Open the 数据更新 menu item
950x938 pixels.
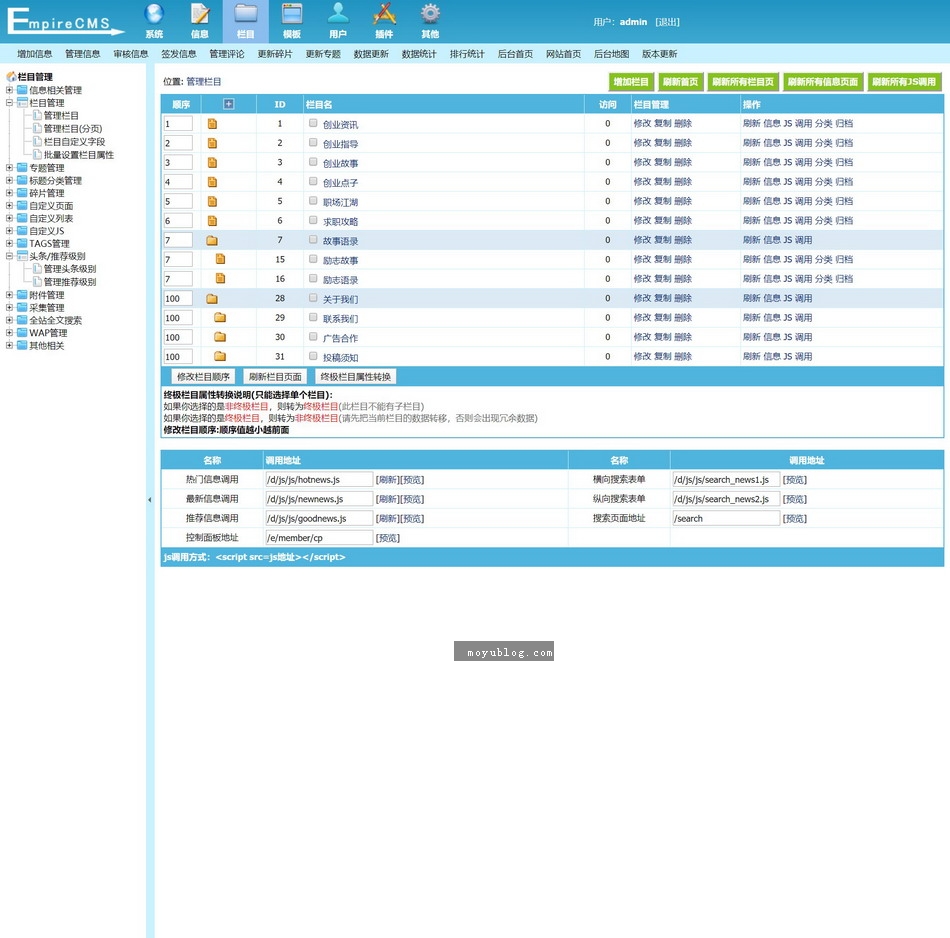click(x=371, y=54)
